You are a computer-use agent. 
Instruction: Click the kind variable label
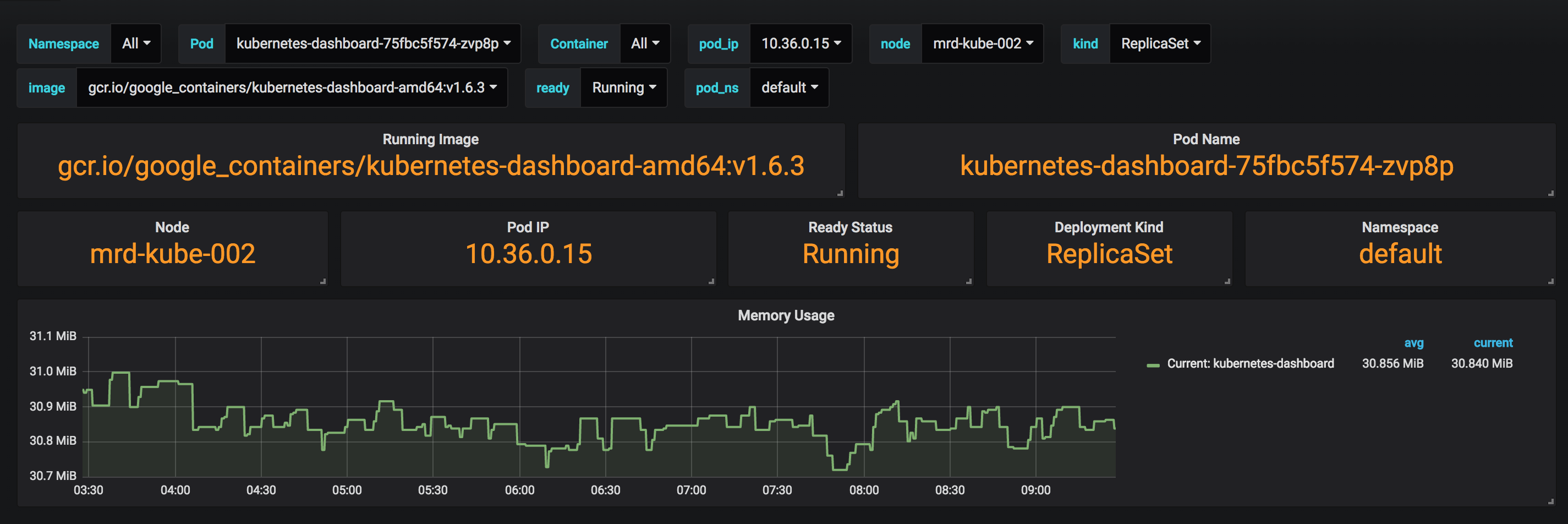point(1085,44)
